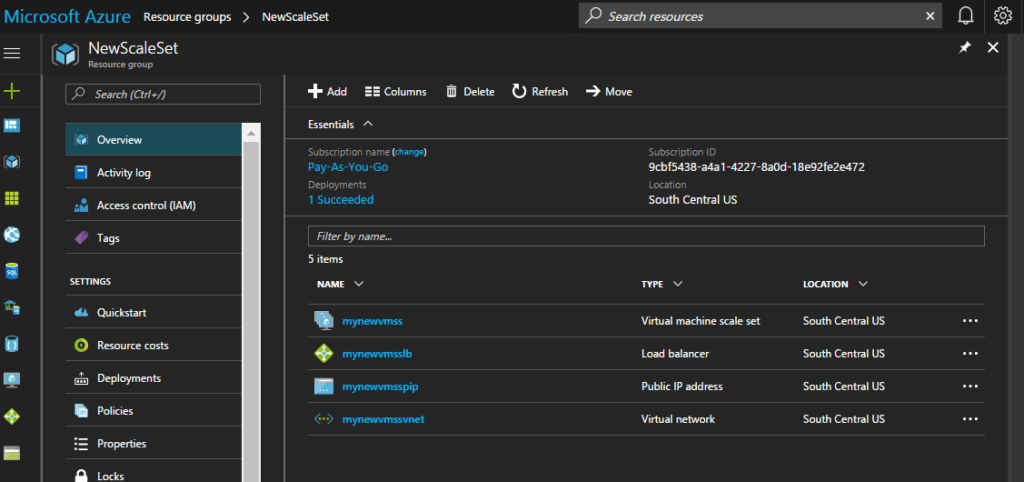Pin the NewScaleSet blade to dashboard
Viewport: 1024px width, 482px height.
(x=965, y=48)
